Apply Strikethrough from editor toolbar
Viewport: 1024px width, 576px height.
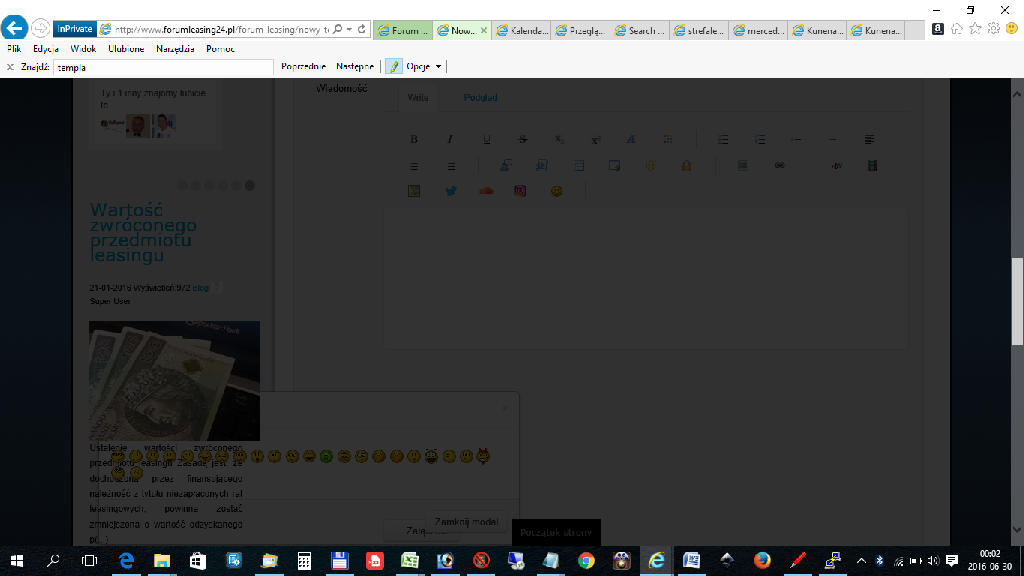[x=522, y=139]
